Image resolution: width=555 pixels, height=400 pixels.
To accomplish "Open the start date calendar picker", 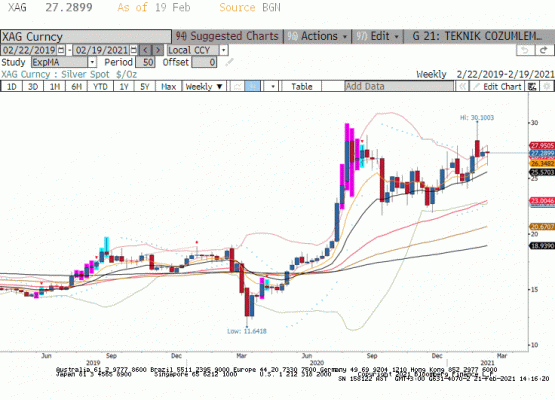I will [x=61, y=50].
